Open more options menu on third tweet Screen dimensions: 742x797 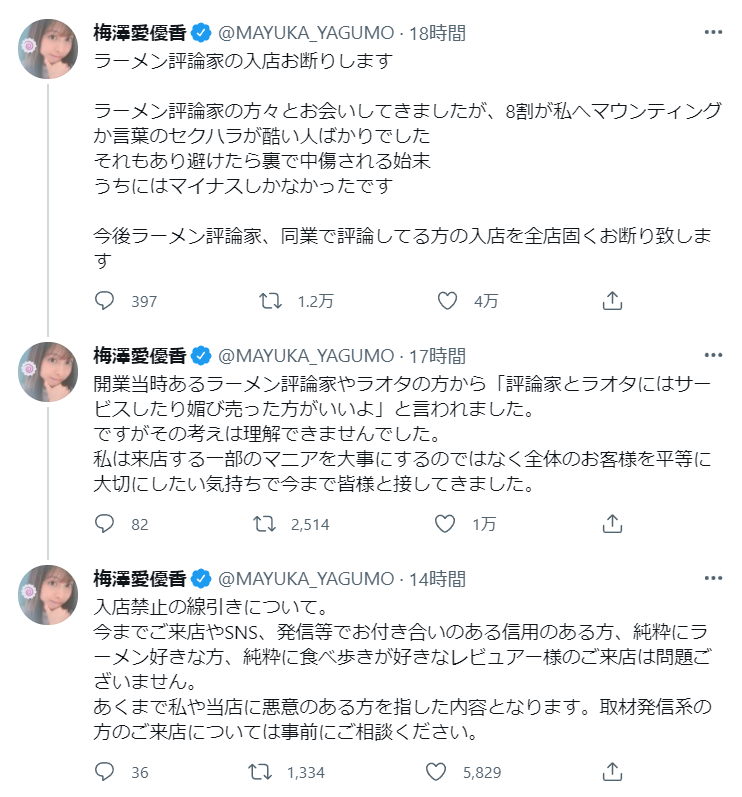point(713,579)
